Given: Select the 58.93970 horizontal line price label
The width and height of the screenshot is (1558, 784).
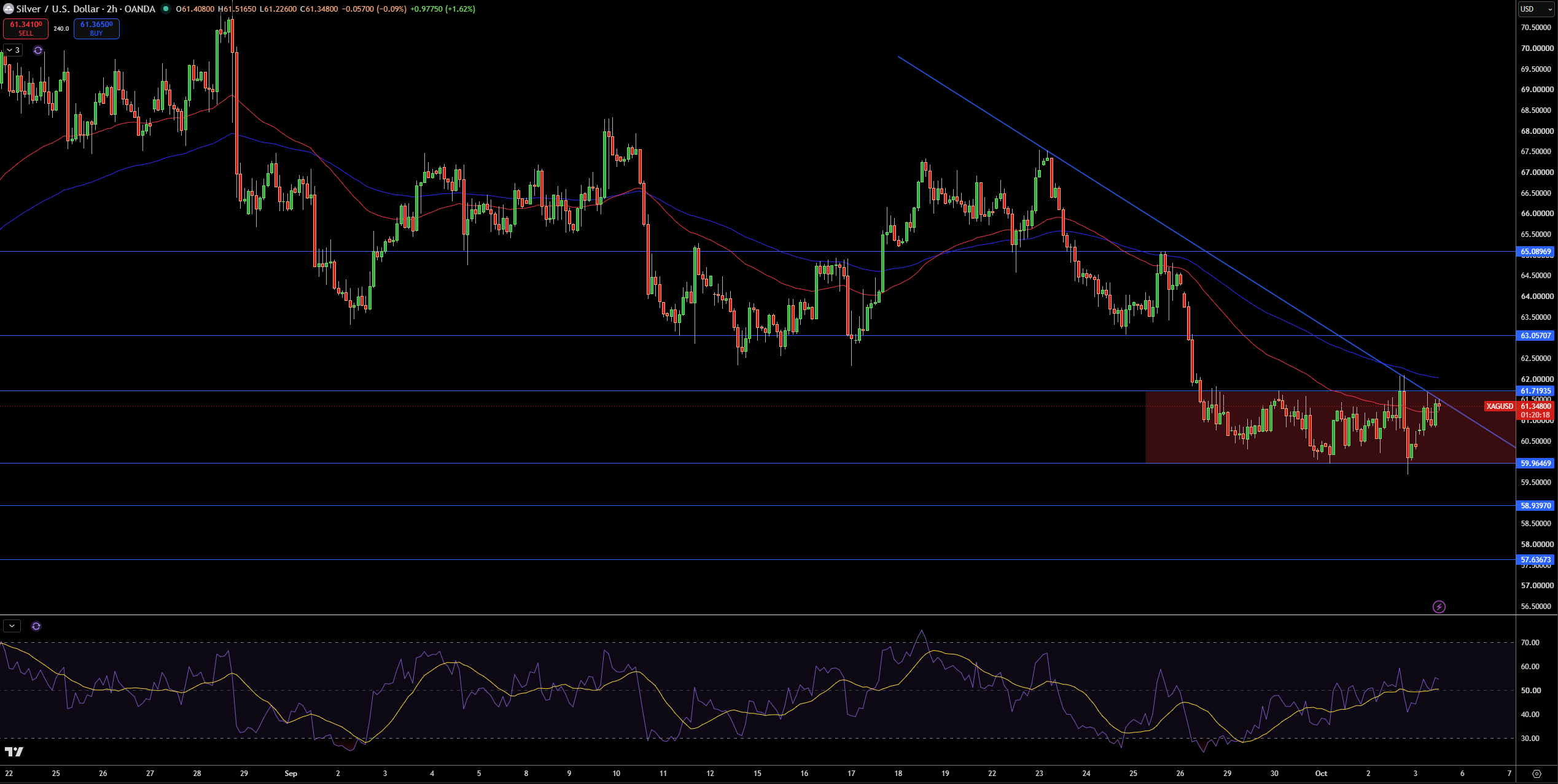Looking at the screenshot, I should coord(1535,506).
